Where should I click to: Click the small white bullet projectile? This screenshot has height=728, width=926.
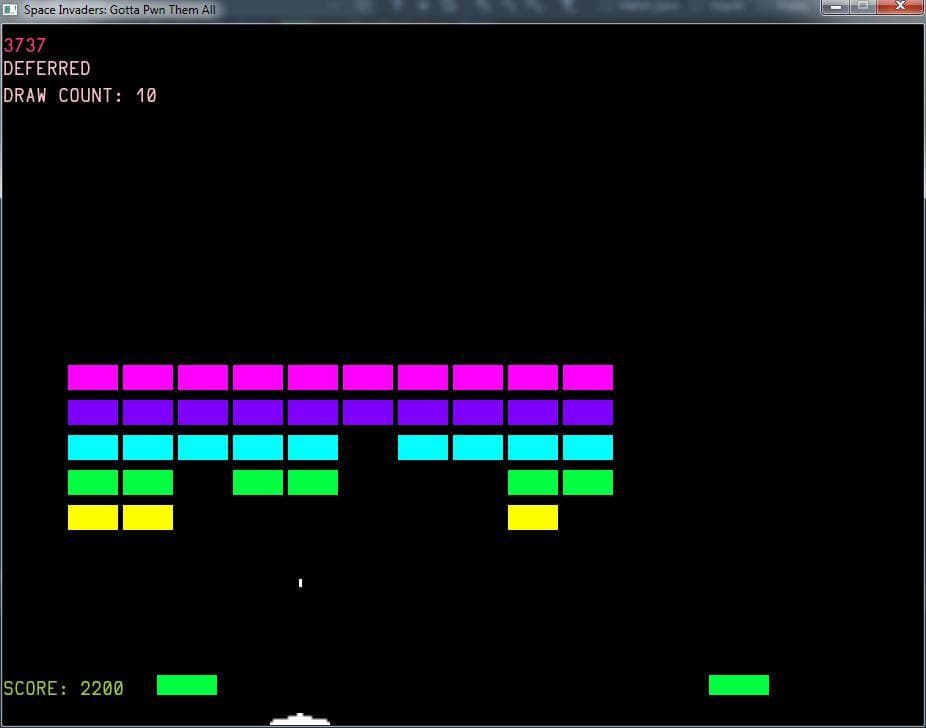point(301,583)
